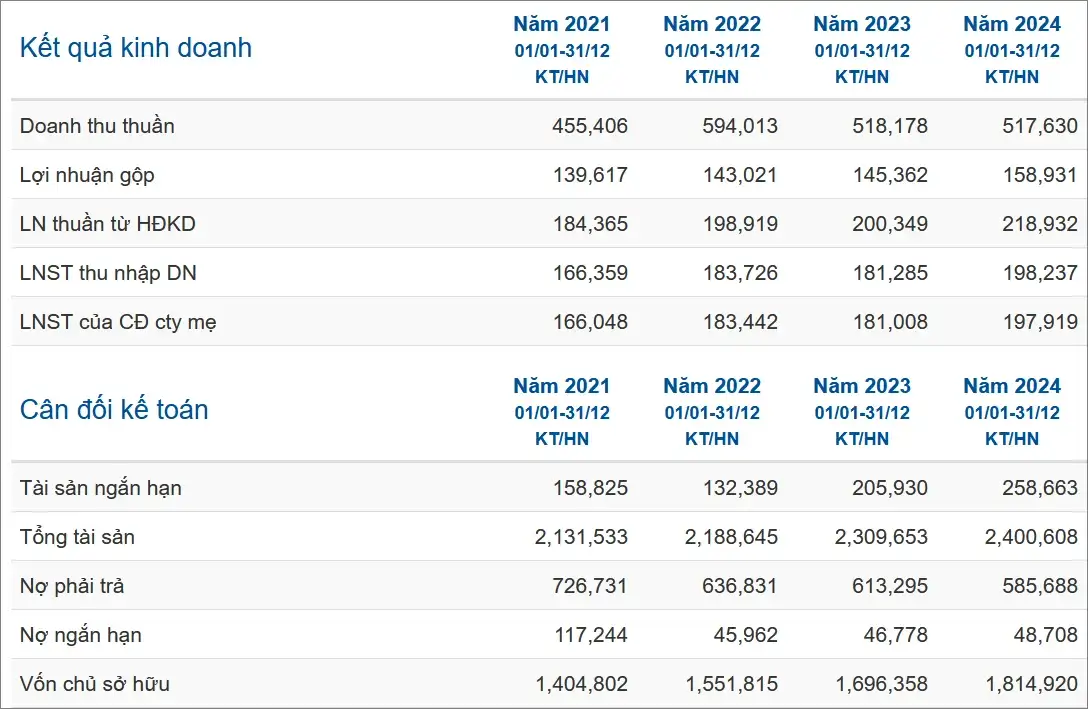Select the Tổng tài sản row label

(x=77, y=537)
